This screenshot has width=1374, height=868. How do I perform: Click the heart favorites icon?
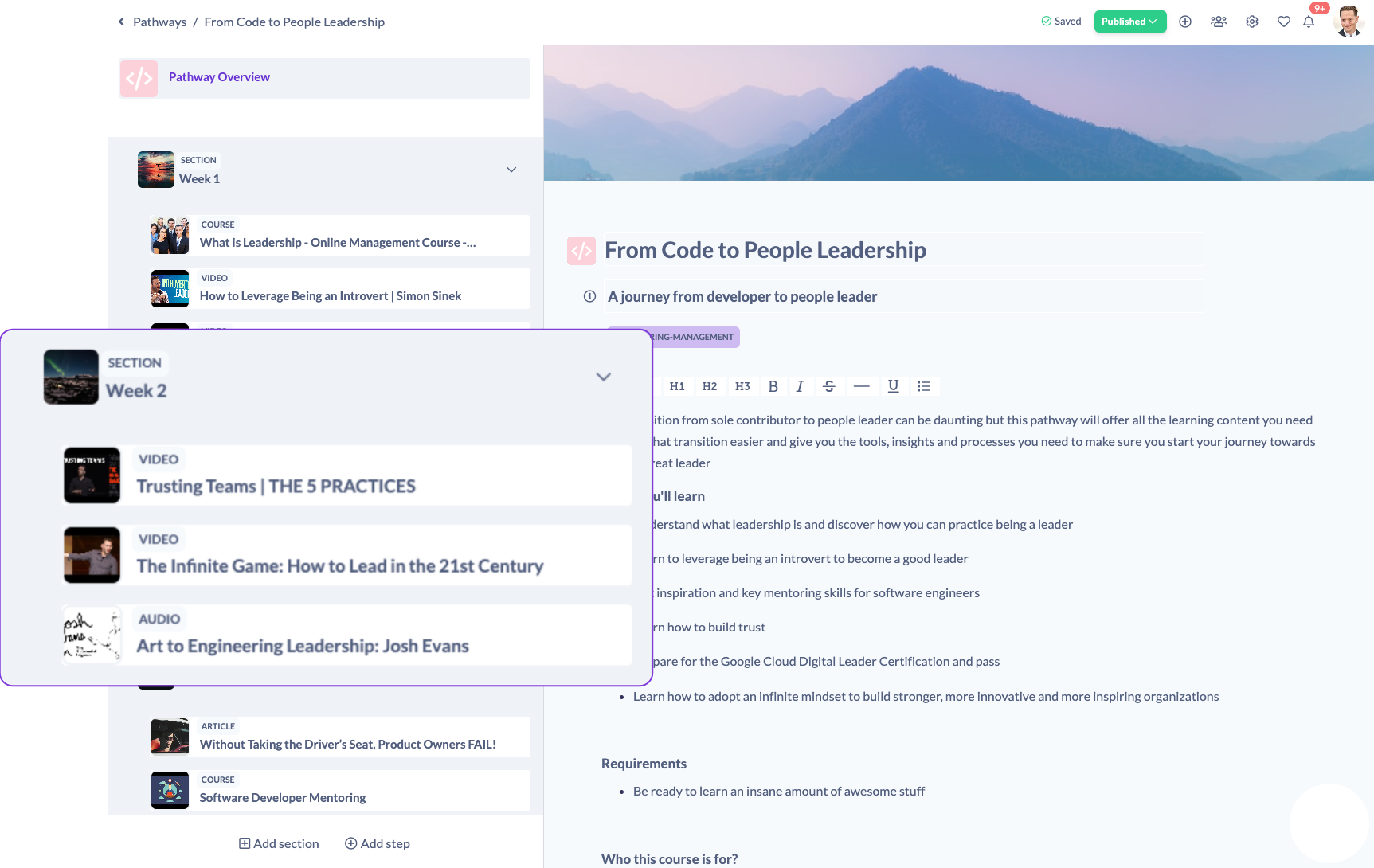(1283, 22)
